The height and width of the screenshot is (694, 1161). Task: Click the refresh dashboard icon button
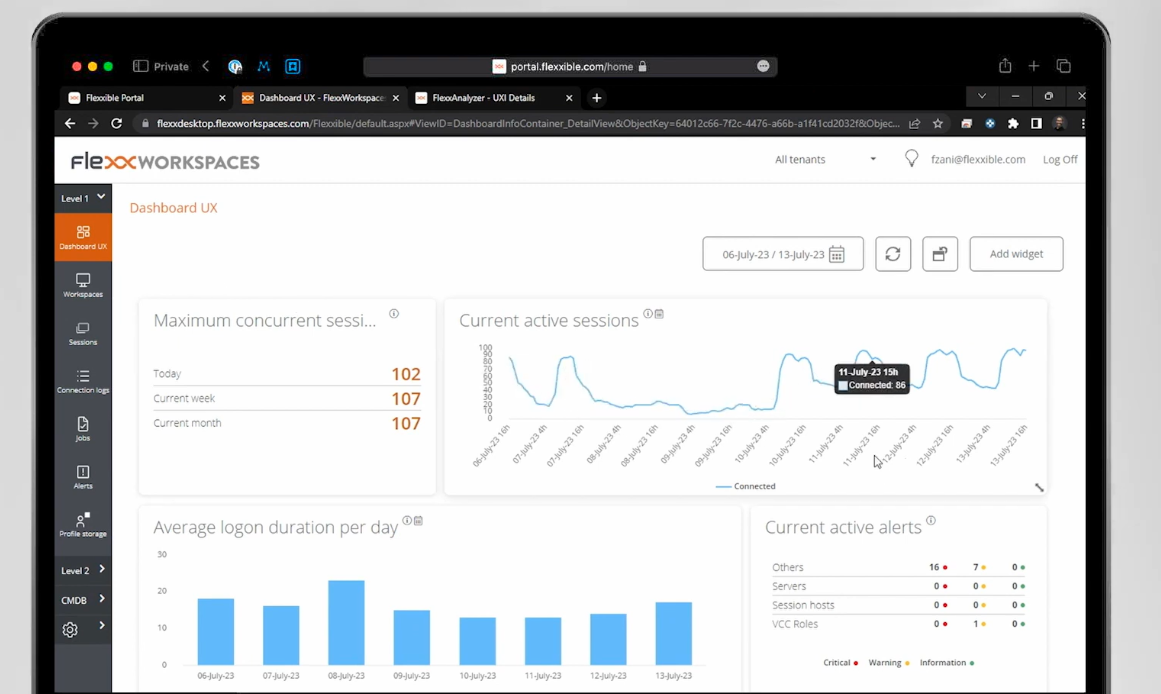coord(893,254)
